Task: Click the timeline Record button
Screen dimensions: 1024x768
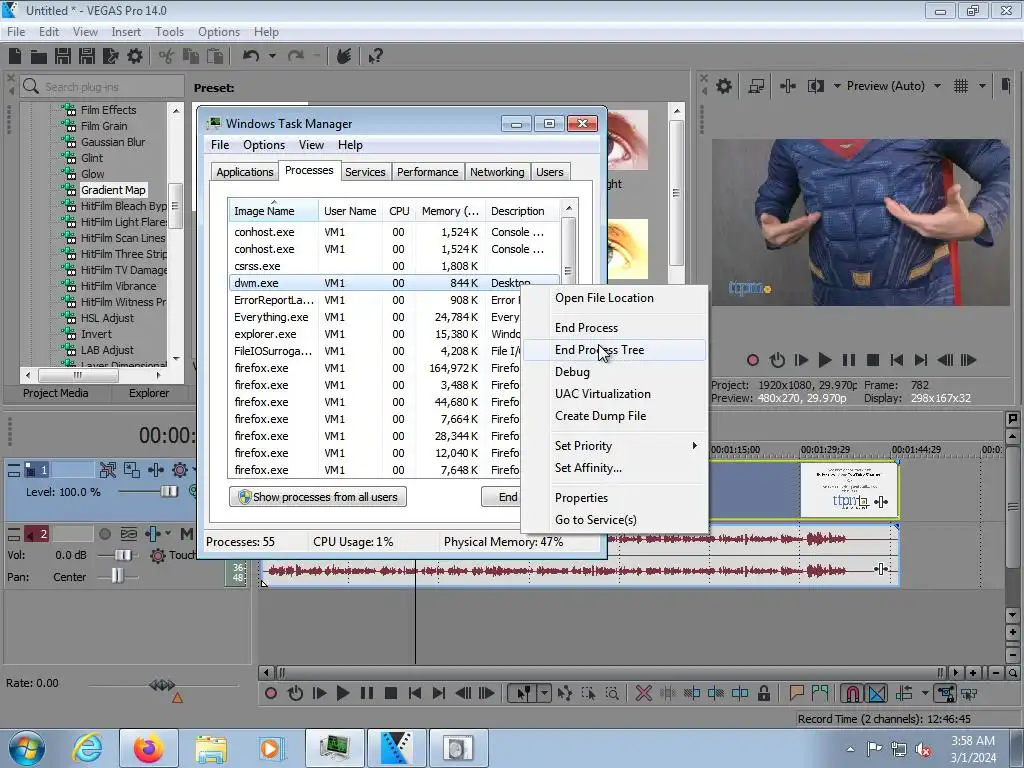Action: point(271,693)
